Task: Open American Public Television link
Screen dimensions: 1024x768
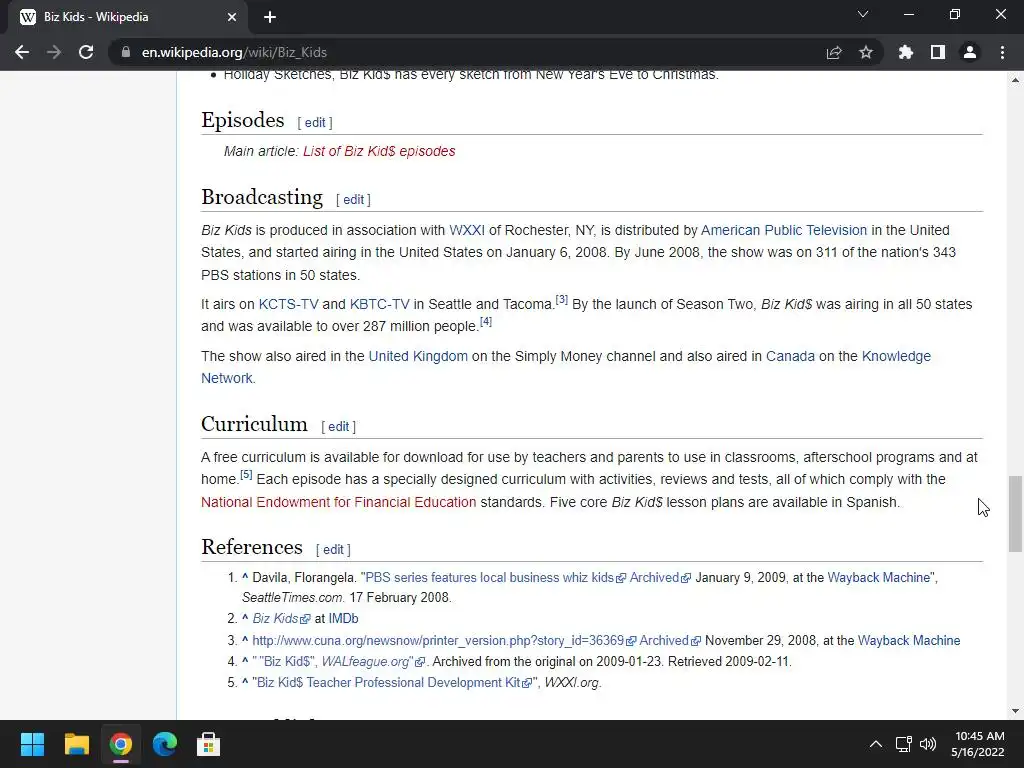Action: click(784, 231)
